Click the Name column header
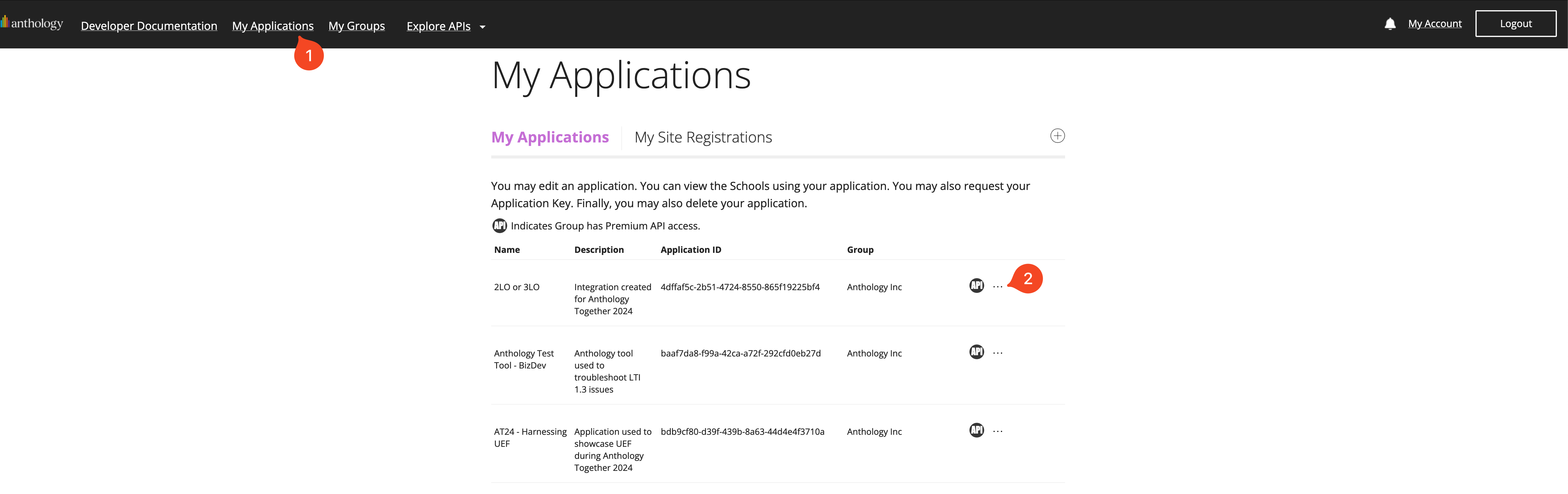This screenshot has height=494, width=1568. [507, 249]
